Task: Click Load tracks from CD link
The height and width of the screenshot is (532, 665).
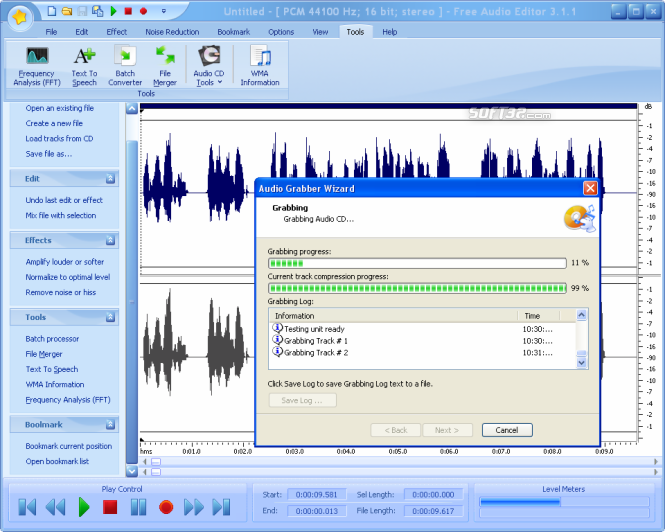Action: (x=59, y=139)
